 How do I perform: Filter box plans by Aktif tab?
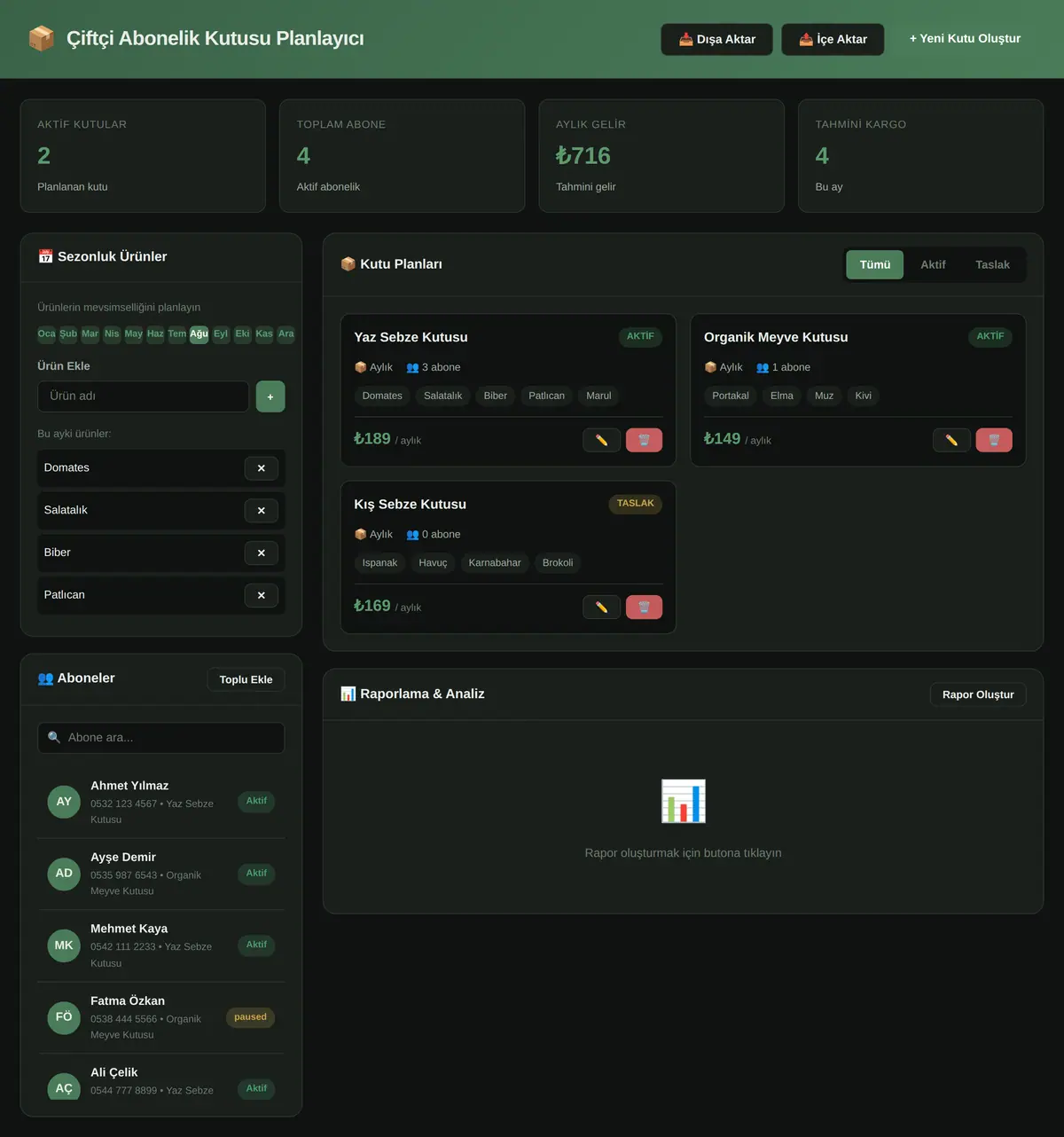click(933, 264)
